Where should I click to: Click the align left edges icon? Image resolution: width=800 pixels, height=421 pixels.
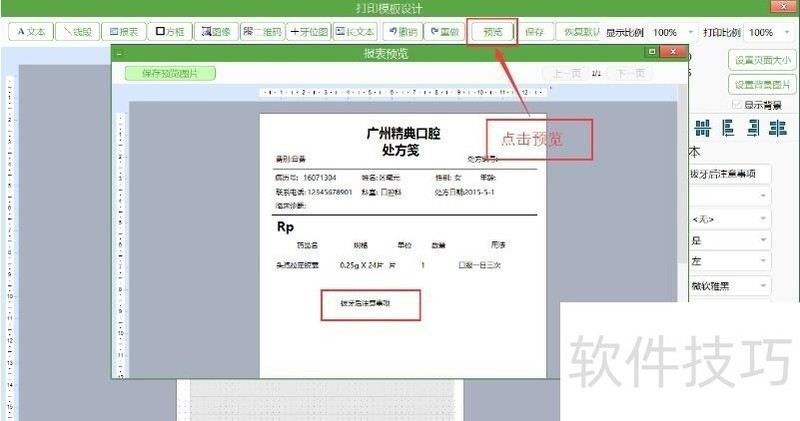pos(728,128)
